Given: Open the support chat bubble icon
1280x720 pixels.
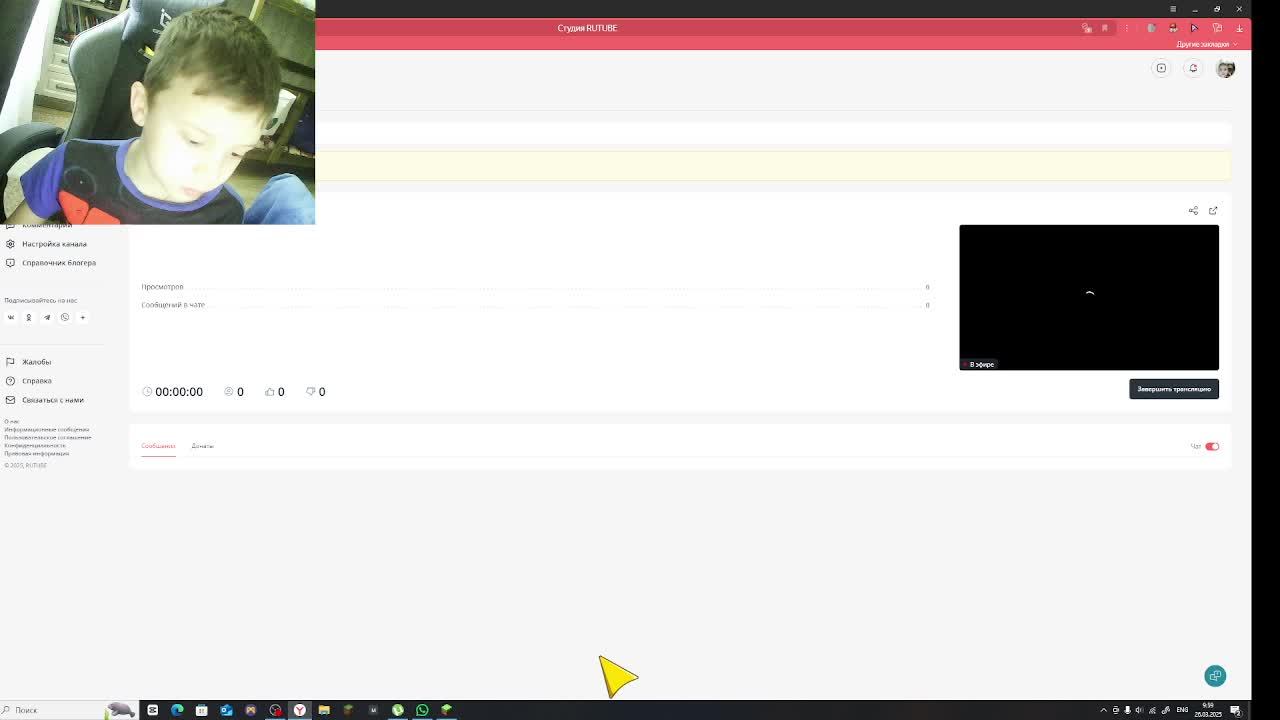Looking at the screenshot, I should 1215,676.
